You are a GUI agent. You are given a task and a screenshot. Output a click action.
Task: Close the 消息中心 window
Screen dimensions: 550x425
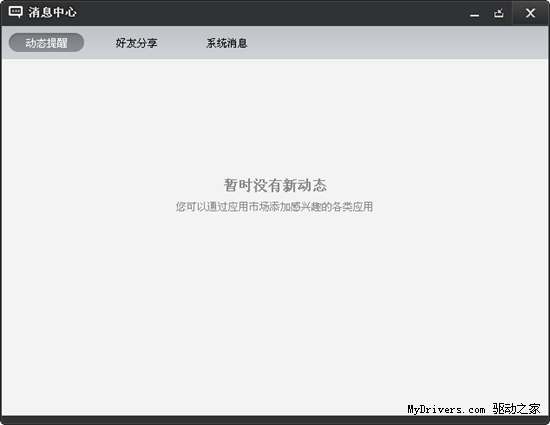[530, 13]
